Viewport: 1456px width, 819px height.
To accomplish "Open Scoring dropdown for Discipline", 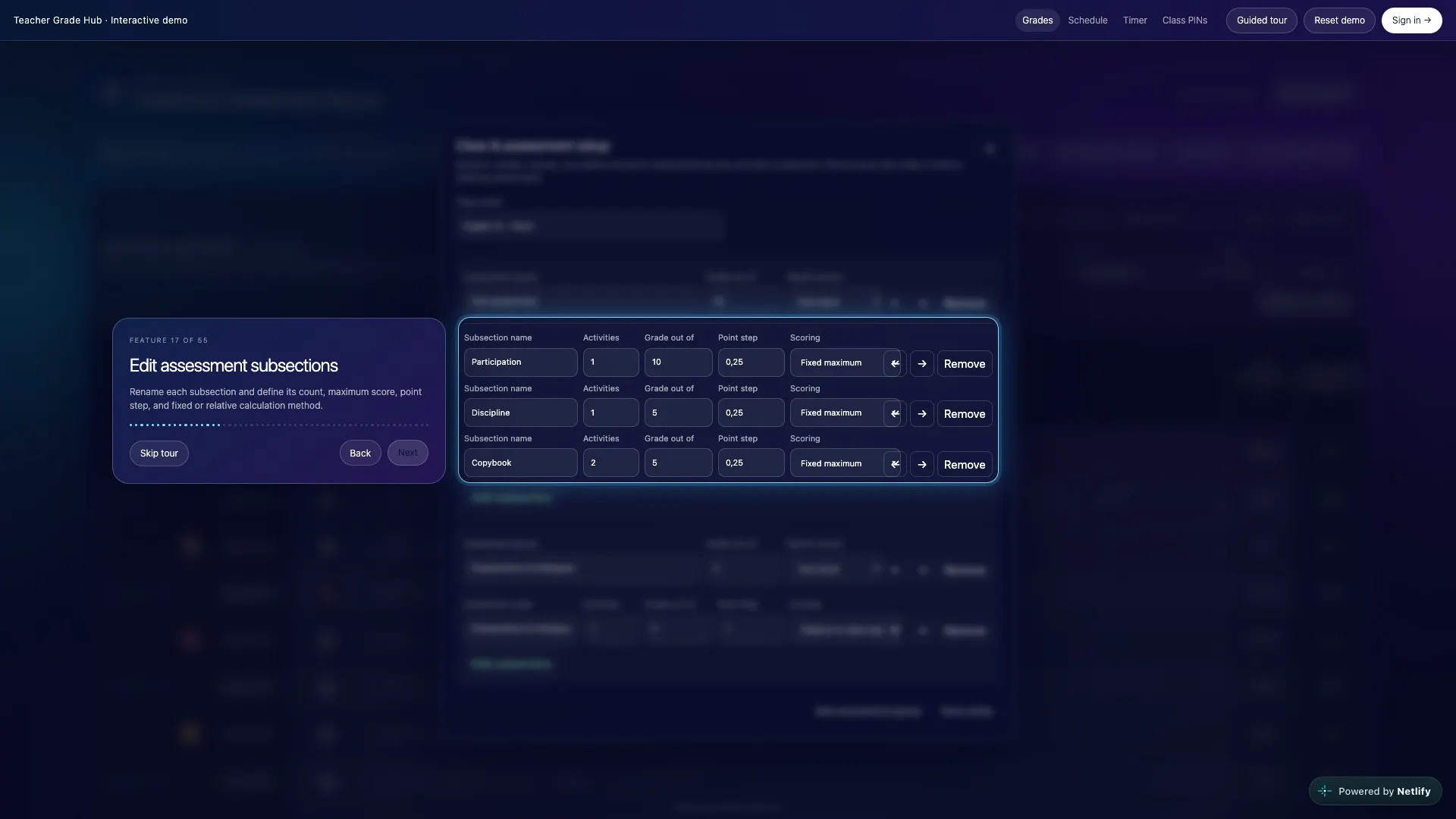I will [x=845, y=413].
